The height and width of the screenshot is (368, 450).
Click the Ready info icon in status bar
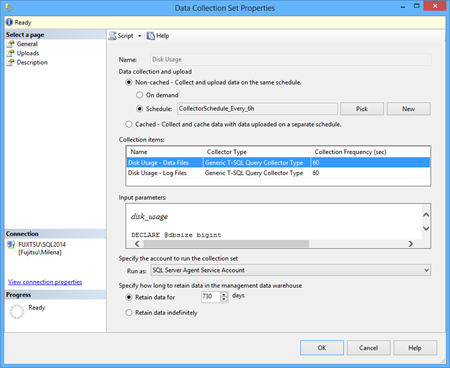9,22
